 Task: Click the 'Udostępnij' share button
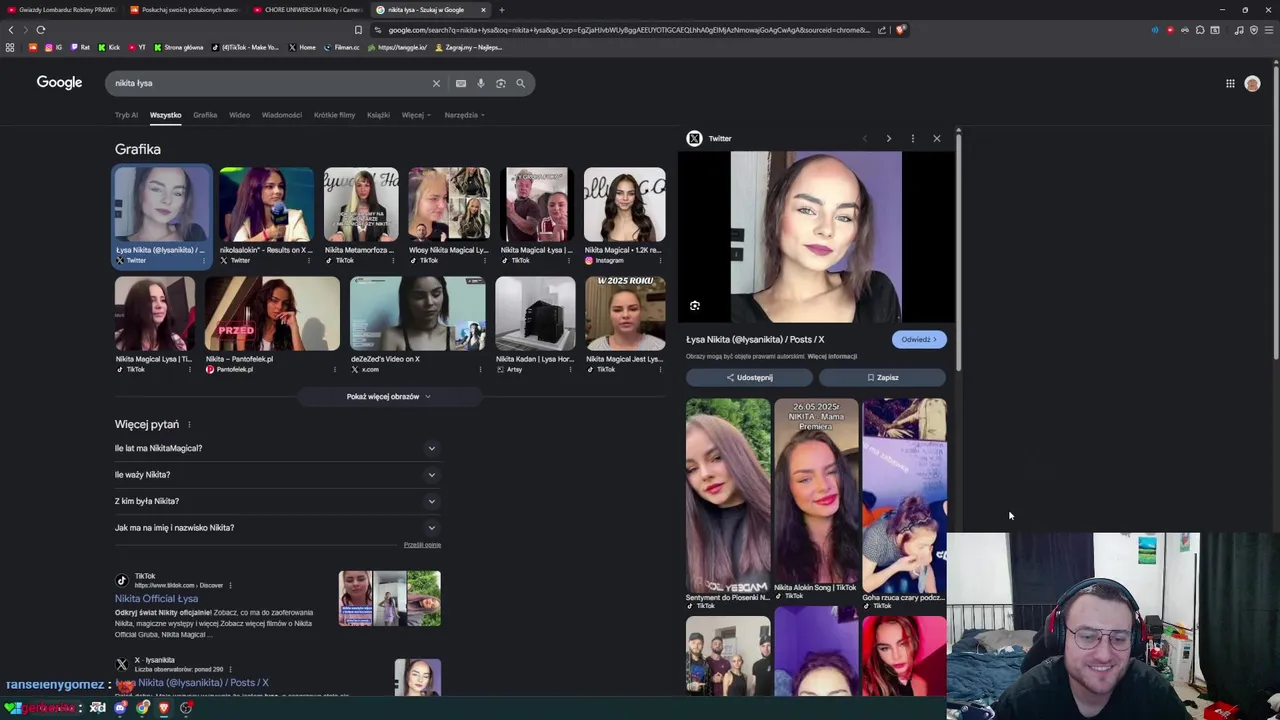749,377
